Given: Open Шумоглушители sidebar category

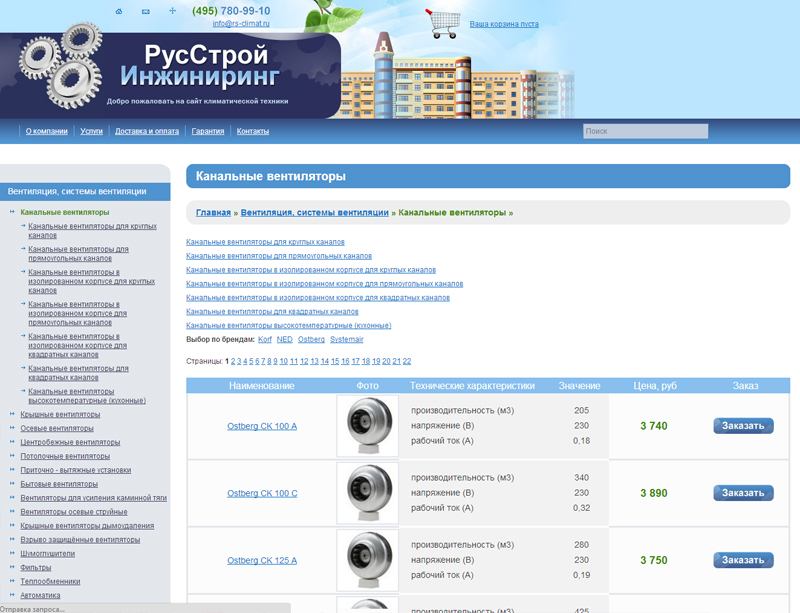Looking at the screenshot, I should click(x=48, y=553).
